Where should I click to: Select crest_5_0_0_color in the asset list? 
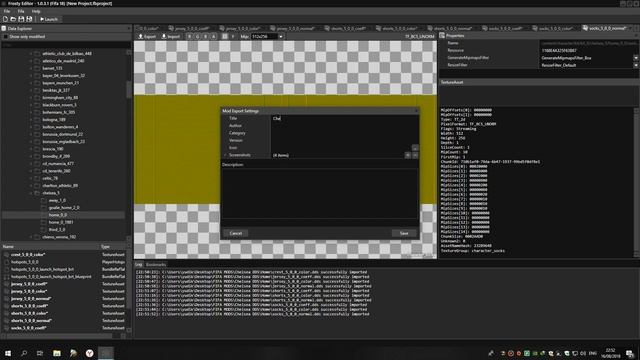point(28,255)
